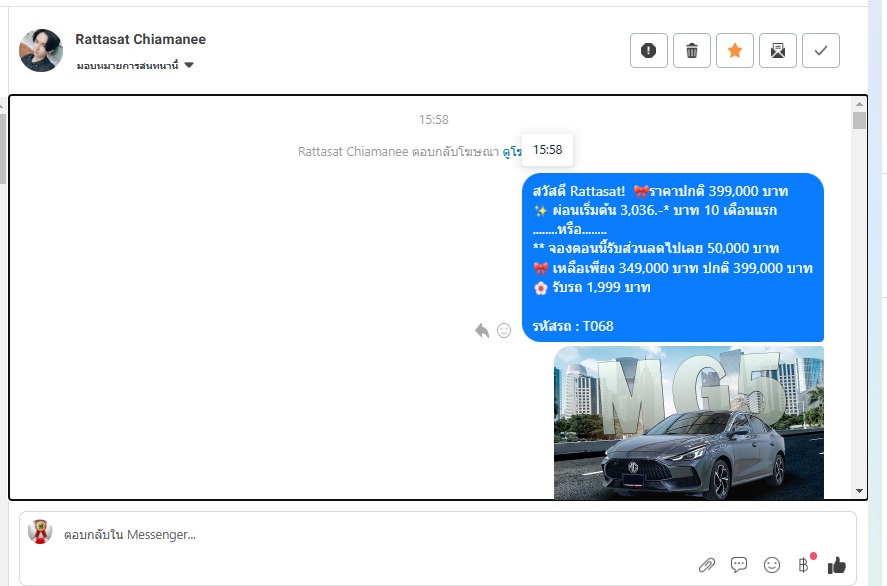Toggle the orange star follow-up flag
Viewport: 887px width, 586px height.
pyautogui.click(x=734, y=51)
